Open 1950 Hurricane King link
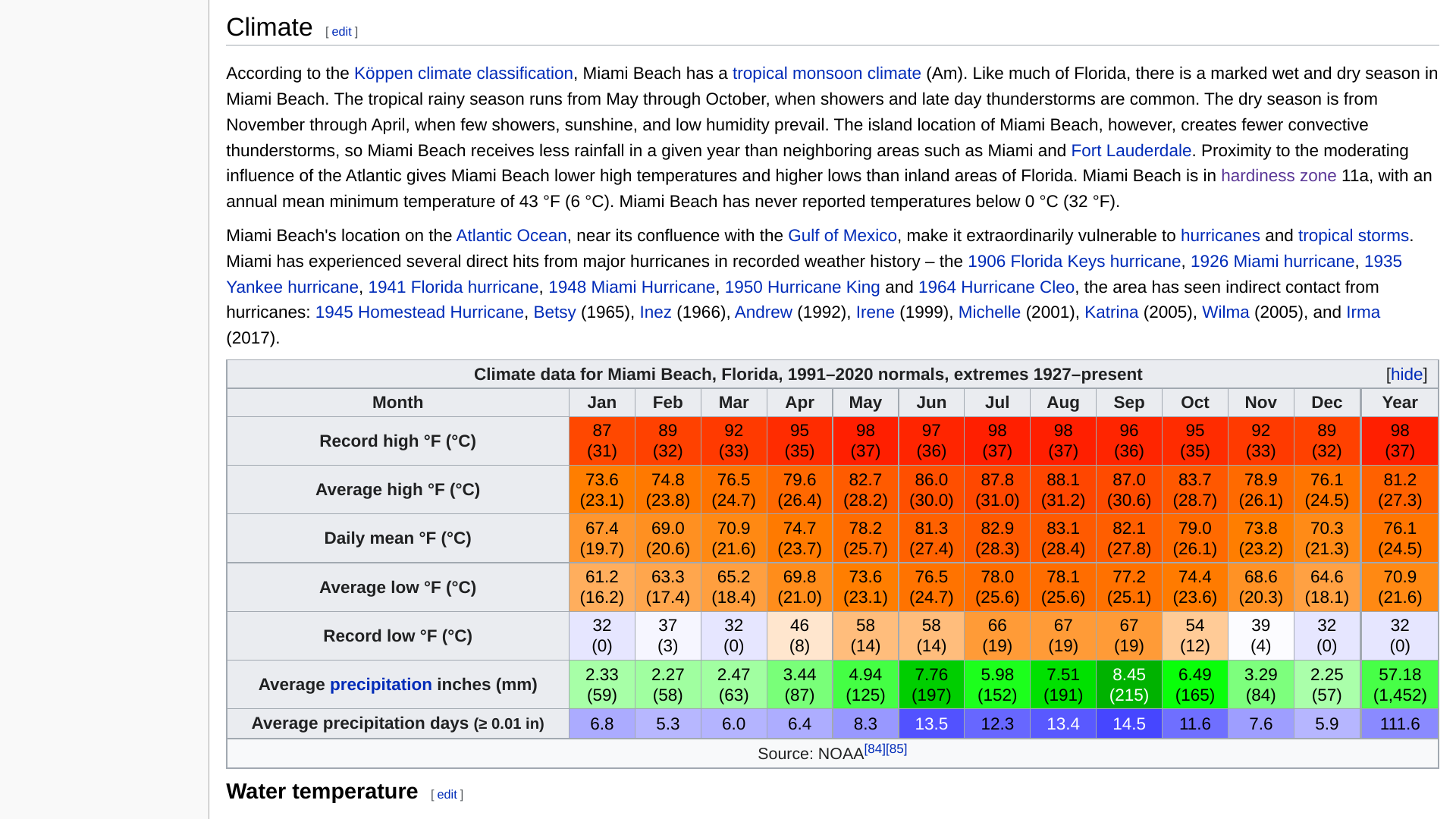The height and width of the screenshot is (819, 1456). (x=802, y=287)
